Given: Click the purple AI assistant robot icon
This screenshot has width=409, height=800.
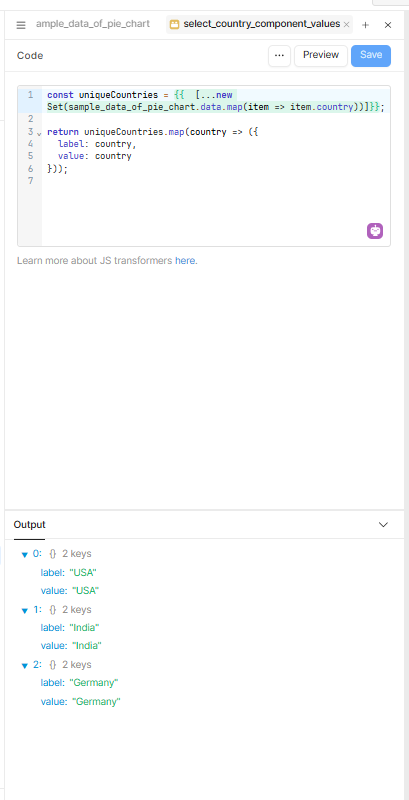Looking at the screenshot, I should [375, 231].
